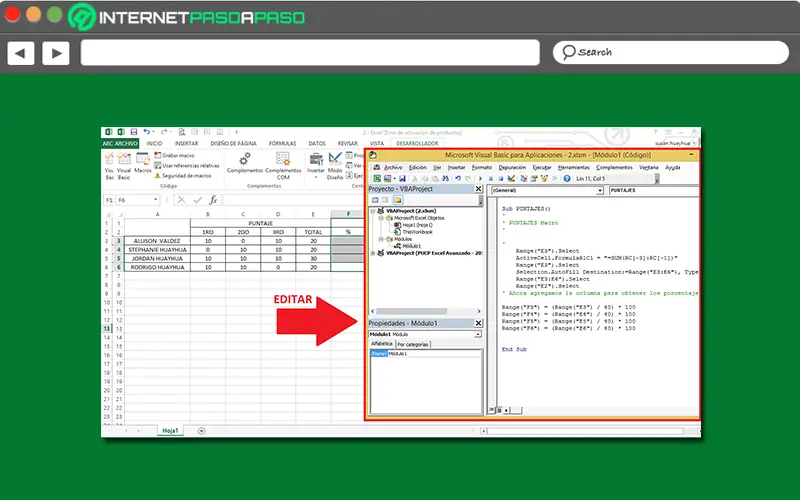The image size is (800, 500).
Task: Click the Excel undo arrow icon
Action: [x=146, y=132]
